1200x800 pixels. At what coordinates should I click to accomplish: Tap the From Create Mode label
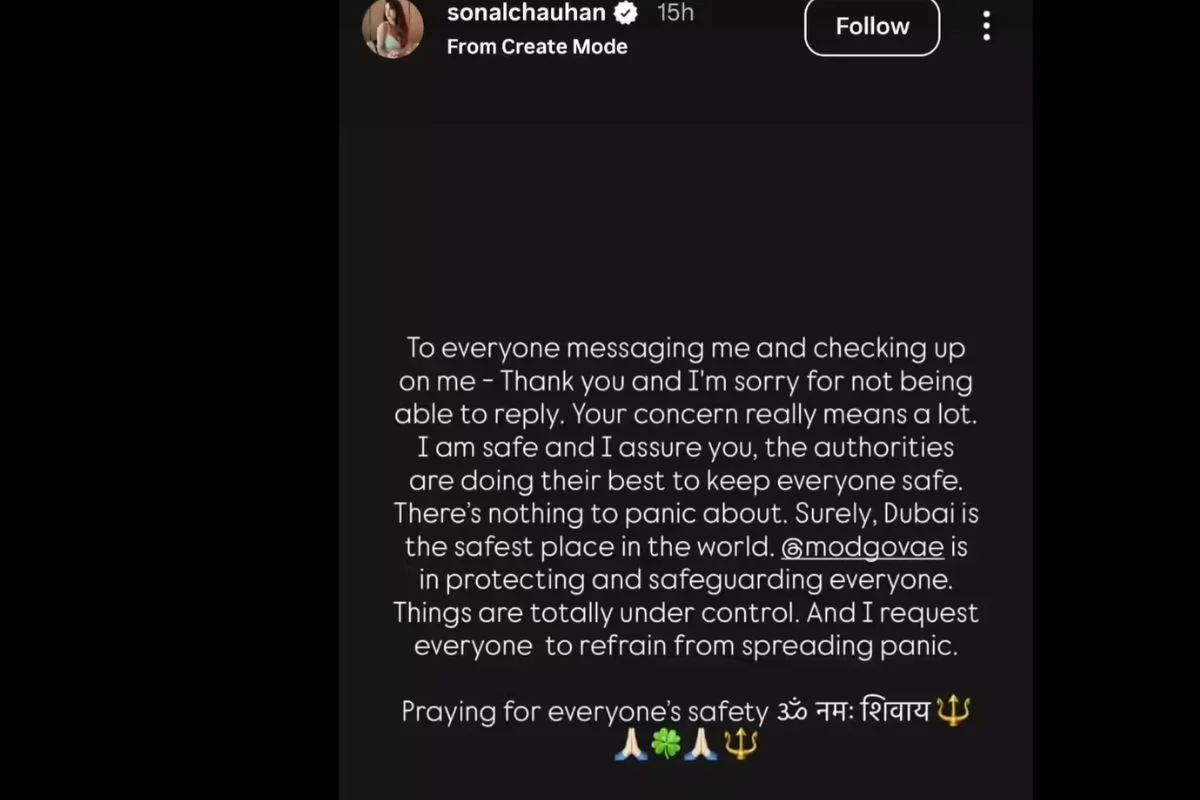click(x=537, y=47)
